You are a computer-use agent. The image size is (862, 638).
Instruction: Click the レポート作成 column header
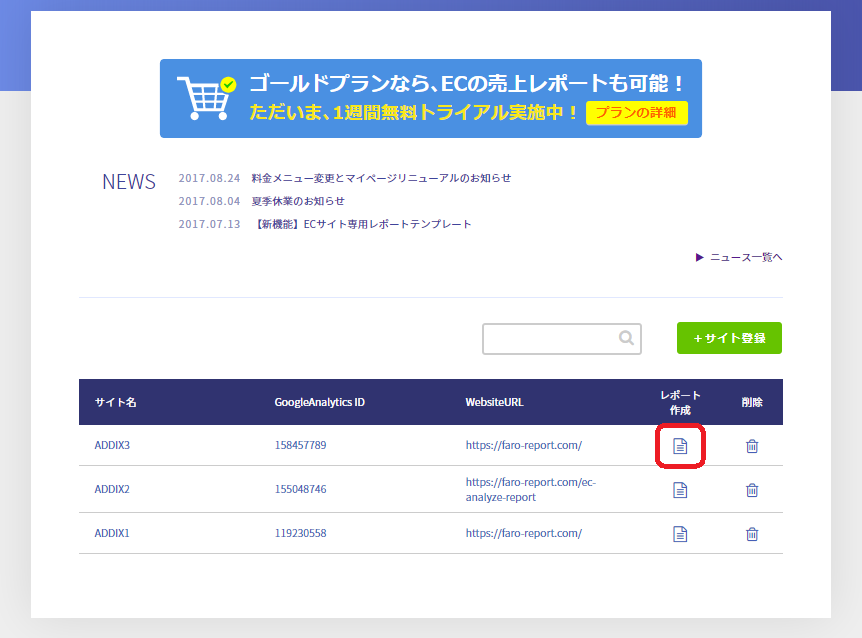coord(680,403)
